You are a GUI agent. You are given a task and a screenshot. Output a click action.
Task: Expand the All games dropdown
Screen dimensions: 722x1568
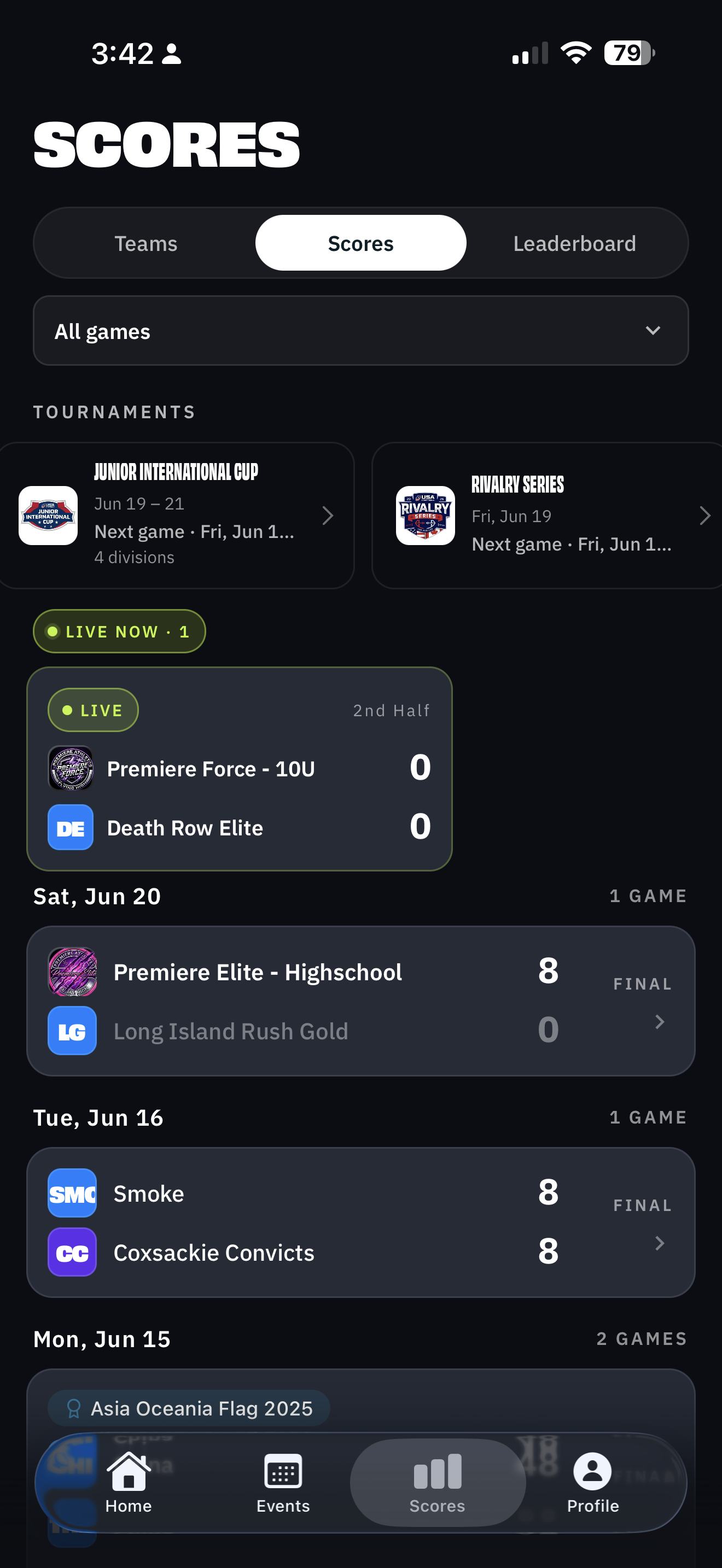(361, 331)
